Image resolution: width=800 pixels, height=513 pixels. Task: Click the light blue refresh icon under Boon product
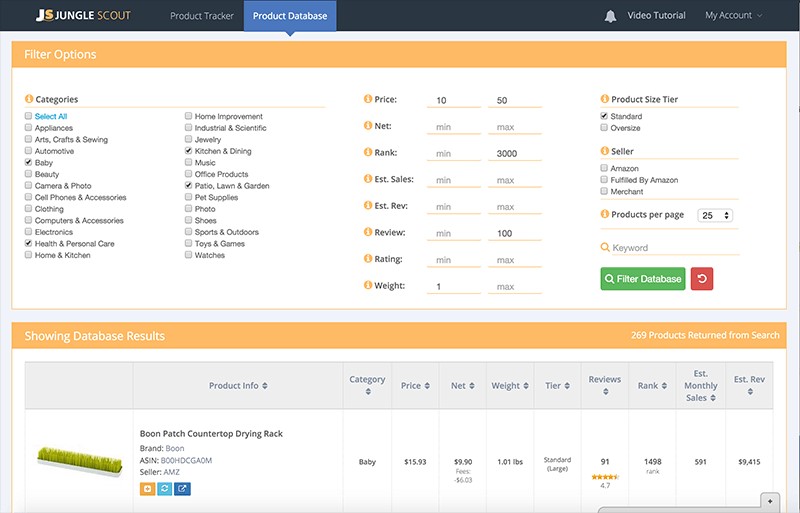(164, 489)
